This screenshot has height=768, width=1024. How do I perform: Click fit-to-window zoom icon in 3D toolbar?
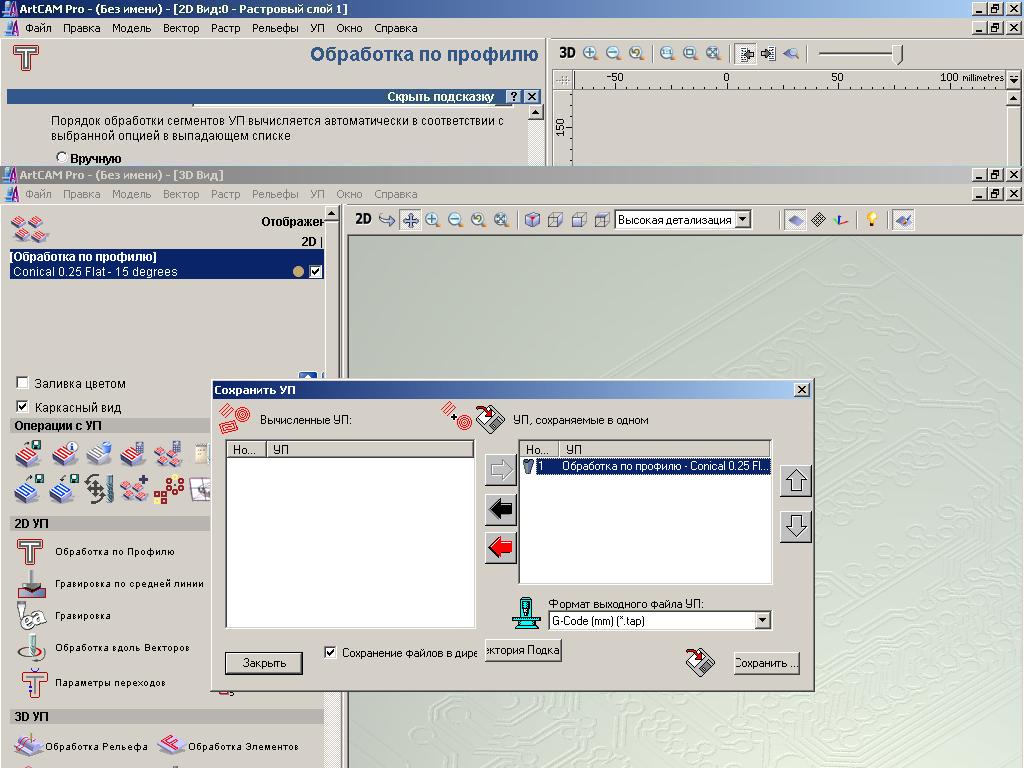tap(502, 220)
